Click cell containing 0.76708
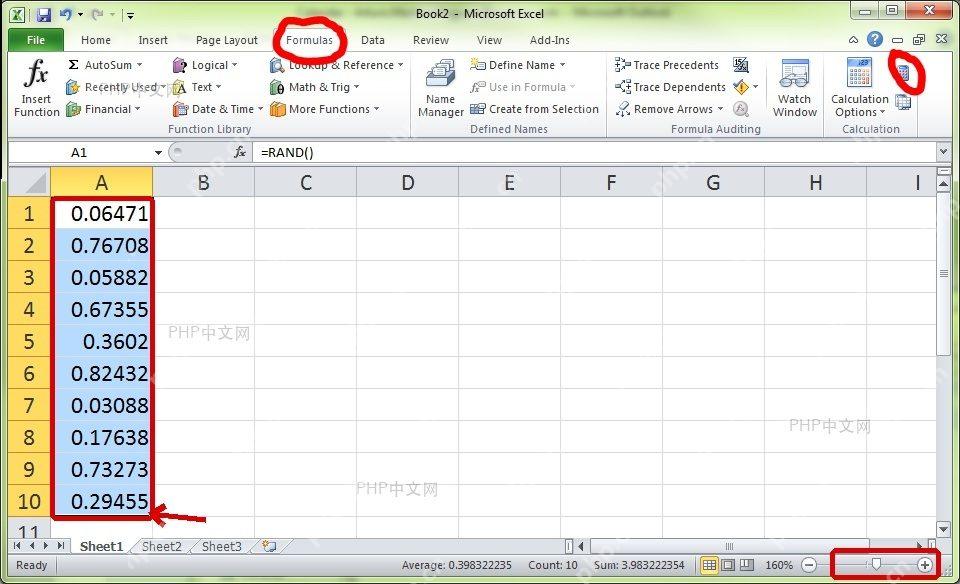 102,245
